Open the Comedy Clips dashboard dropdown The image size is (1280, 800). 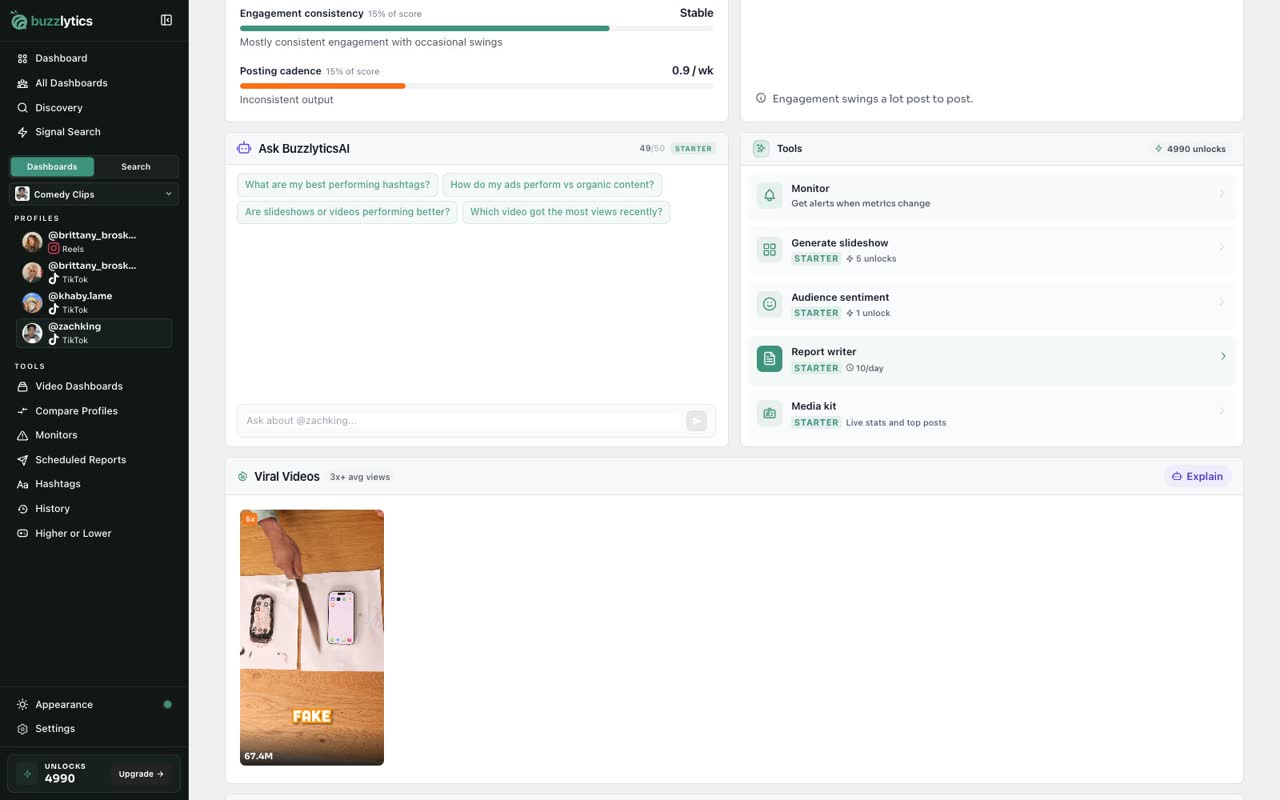click(x=94, y=194)
